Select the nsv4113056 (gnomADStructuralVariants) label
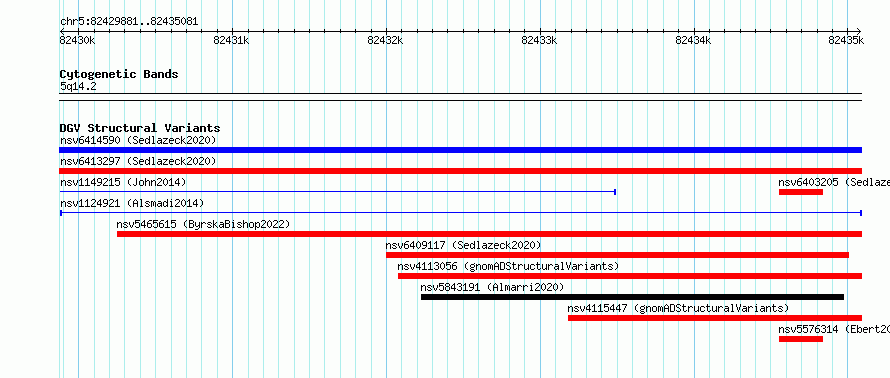This screenshot has height=378, width=890. tap(508, 266)
